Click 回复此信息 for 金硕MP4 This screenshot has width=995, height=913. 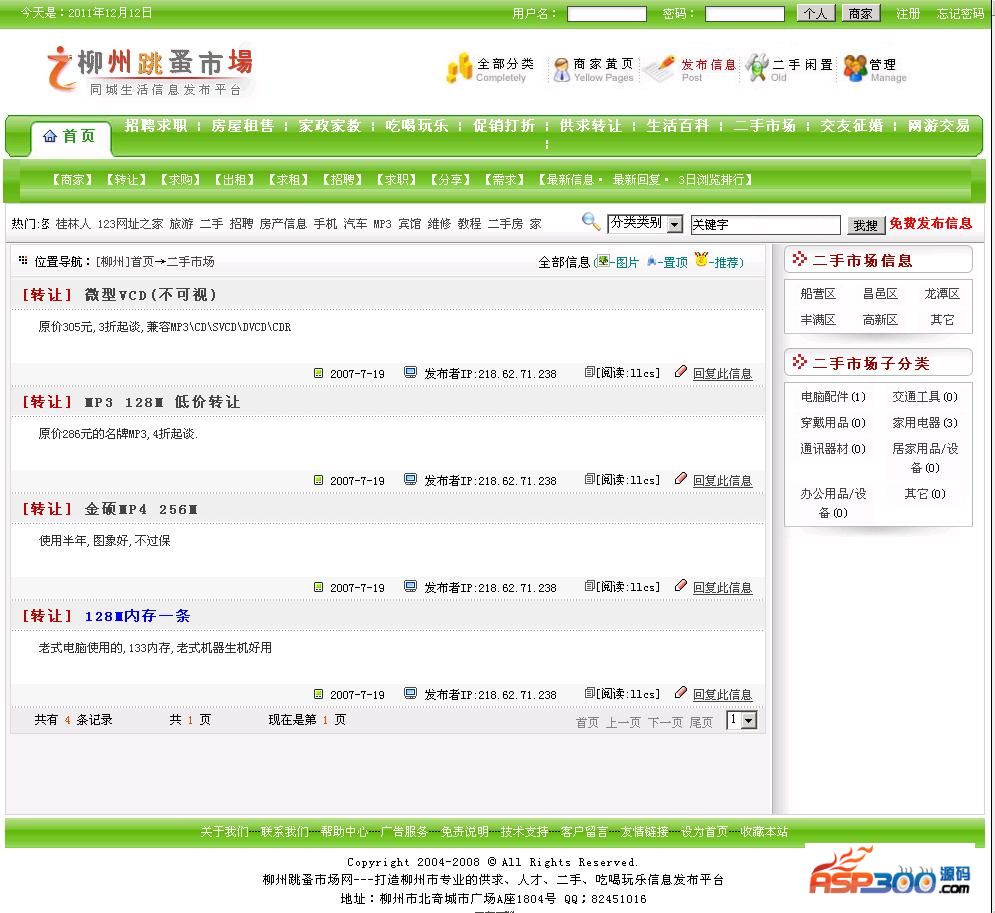722,588
